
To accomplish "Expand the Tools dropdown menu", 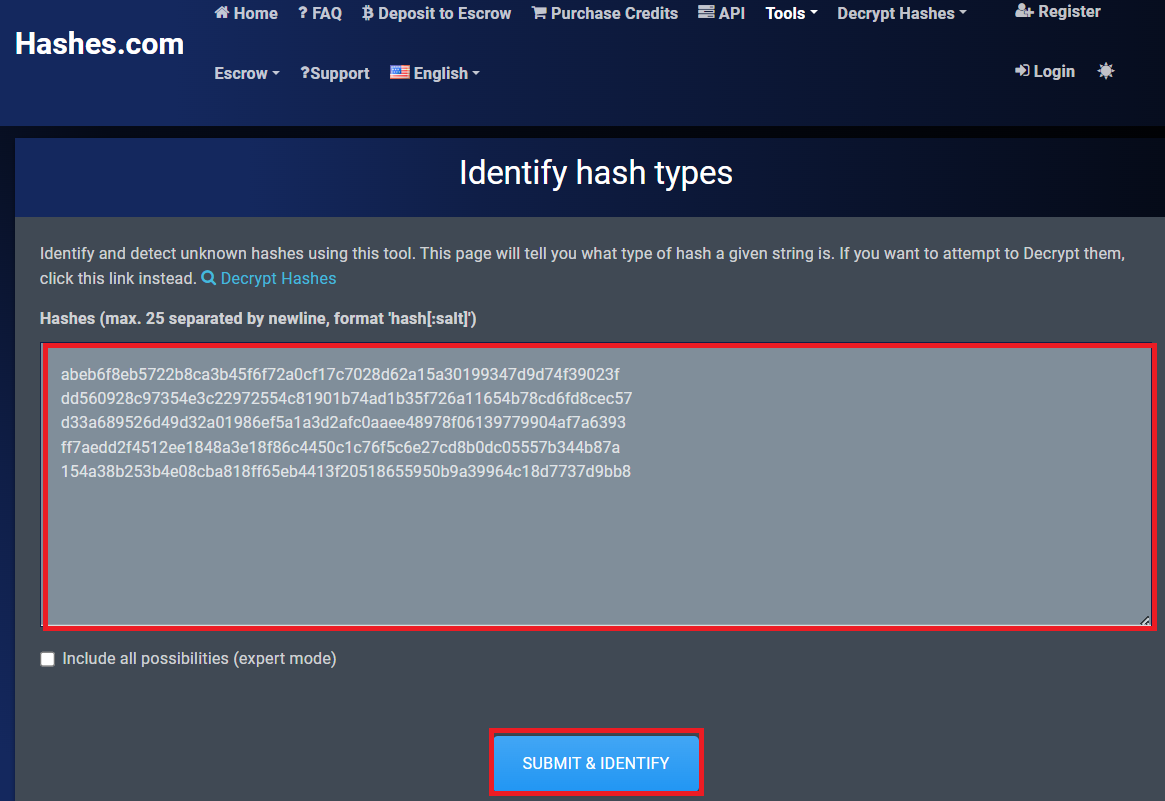I will click(x=791, y=13).
